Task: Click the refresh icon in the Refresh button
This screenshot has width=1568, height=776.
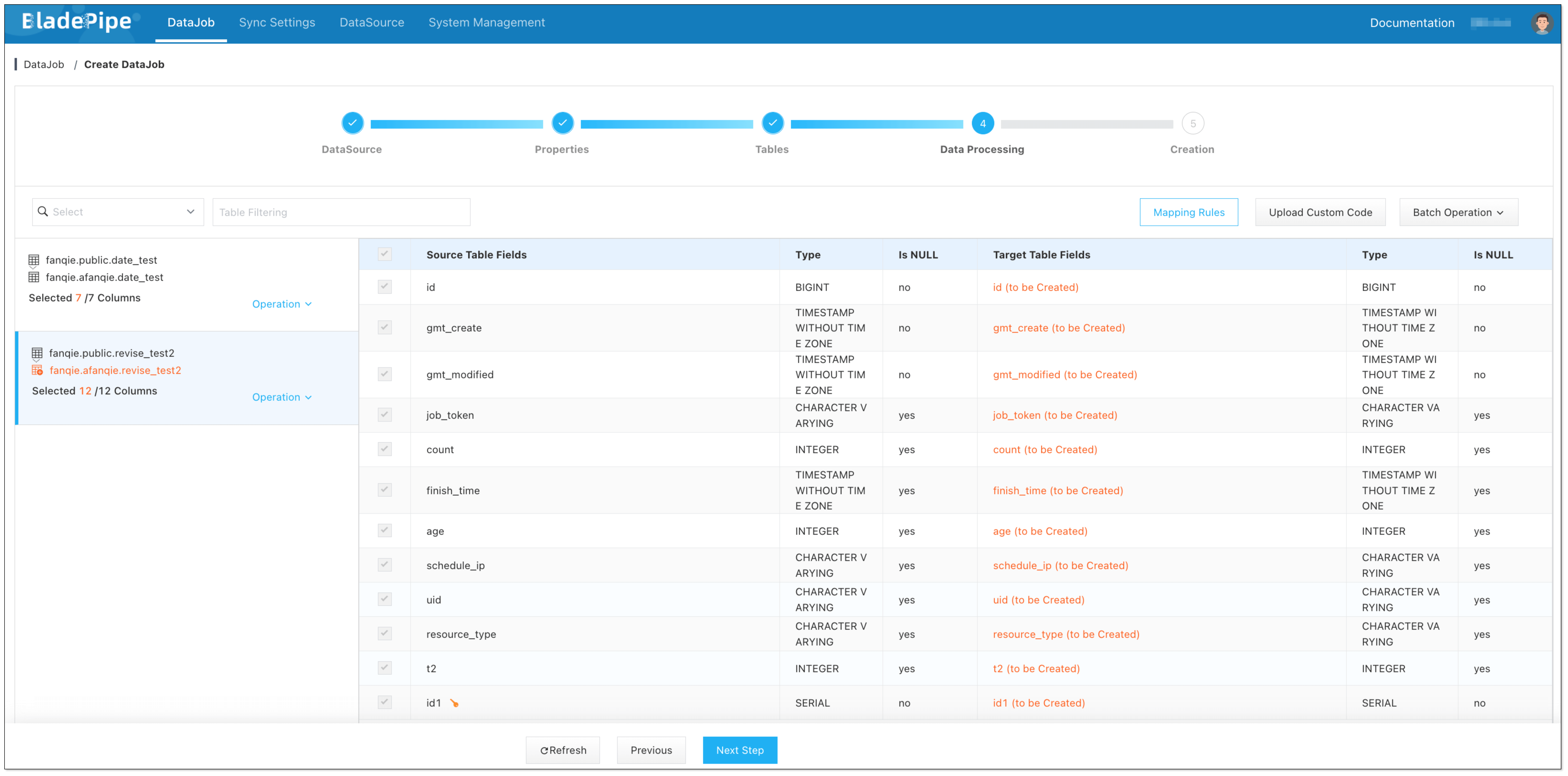Action: [544, 750]
